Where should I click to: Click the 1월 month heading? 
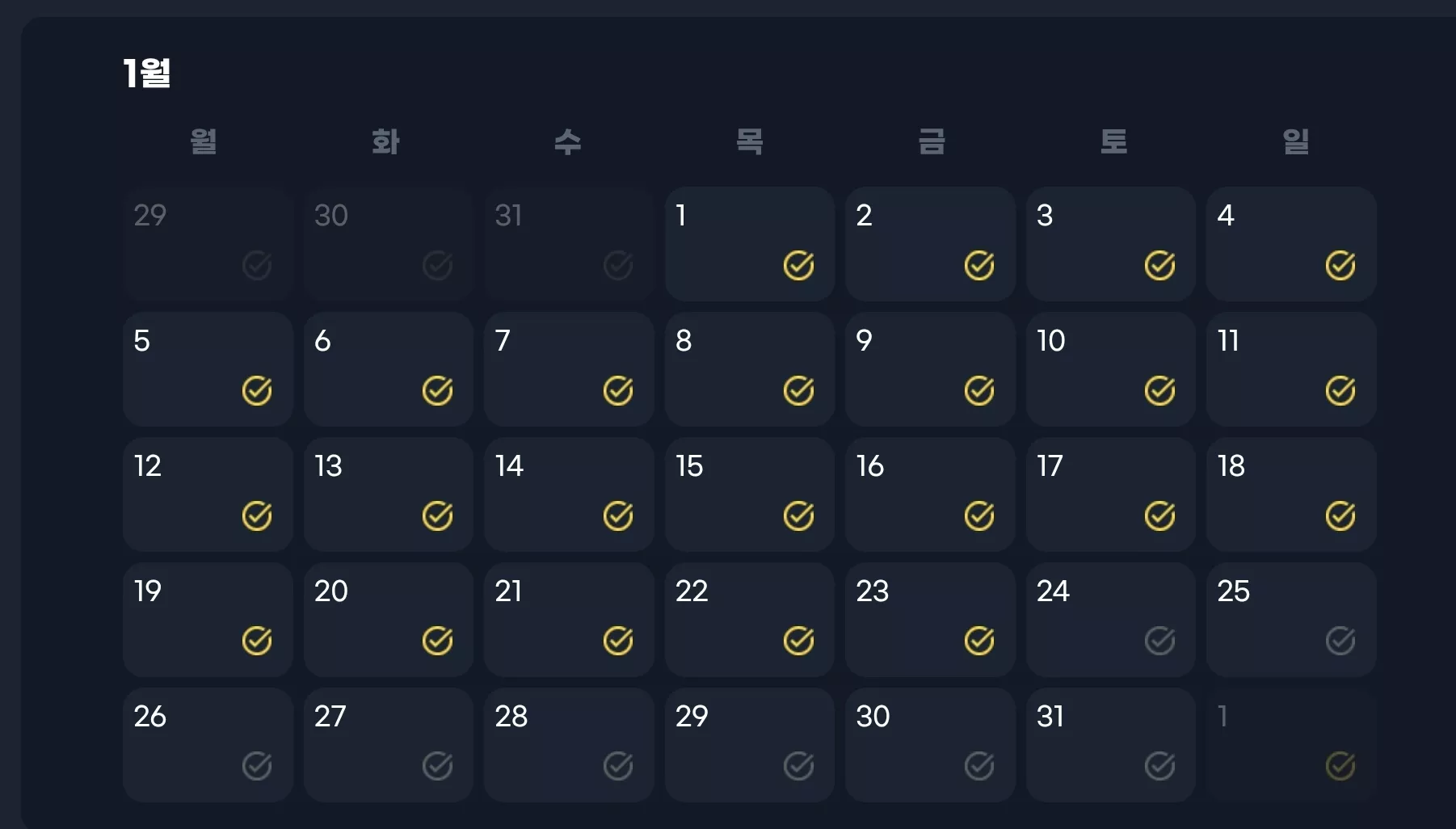pos(146,73)
